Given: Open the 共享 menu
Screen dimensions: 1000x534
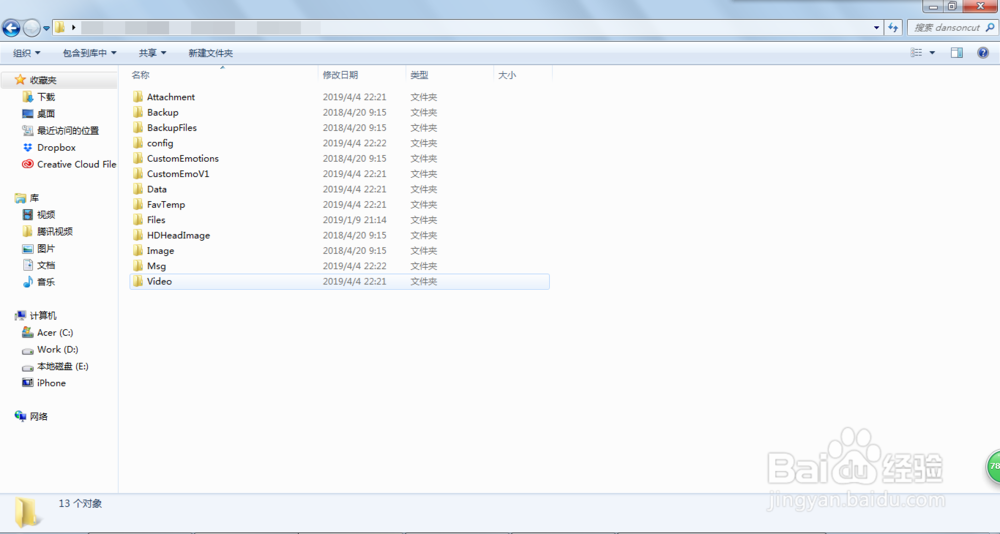Looking at the screenshot, I should [x=152, y=53].
